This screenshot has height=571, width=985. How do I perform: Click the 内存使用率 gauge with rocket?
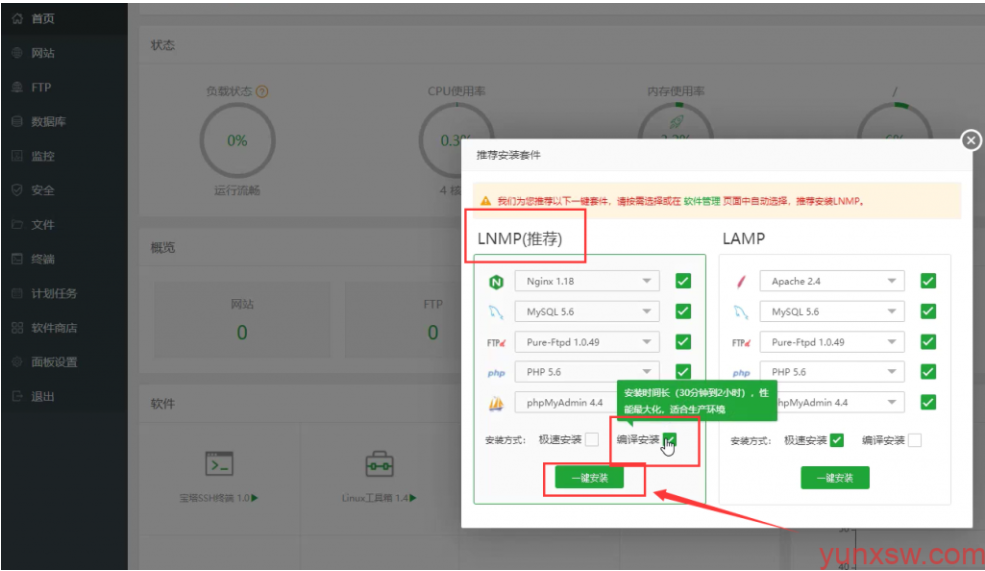click(x=675, y=121)
